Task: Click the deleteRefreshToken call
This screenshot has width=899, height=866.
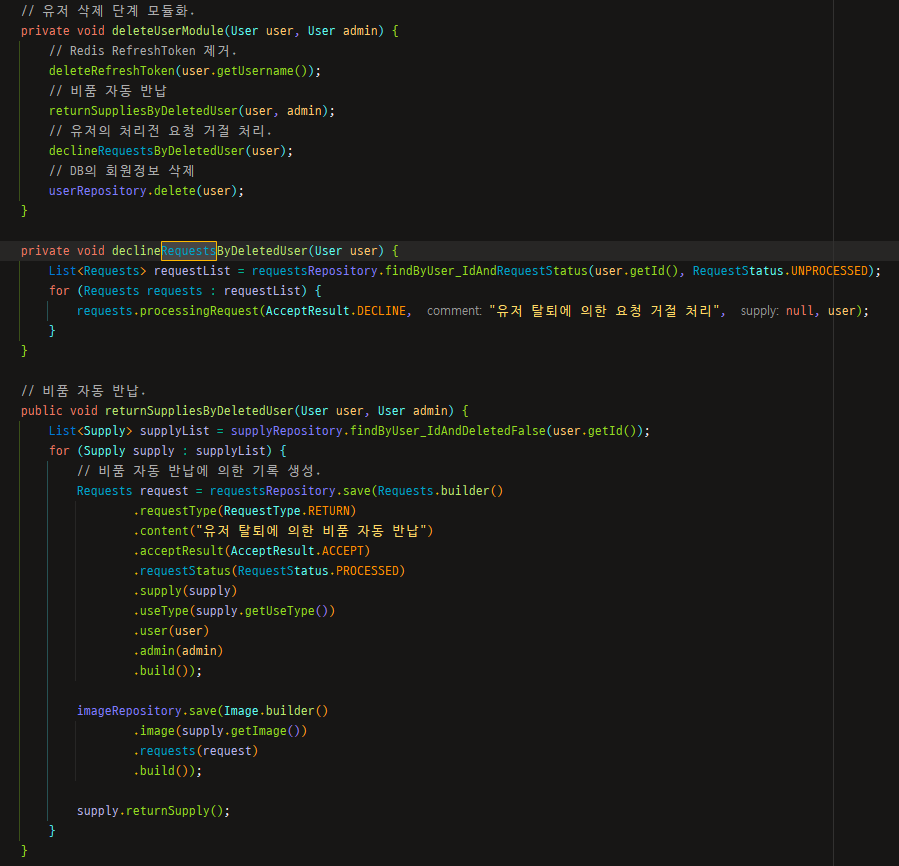Action: pos(112,71)
